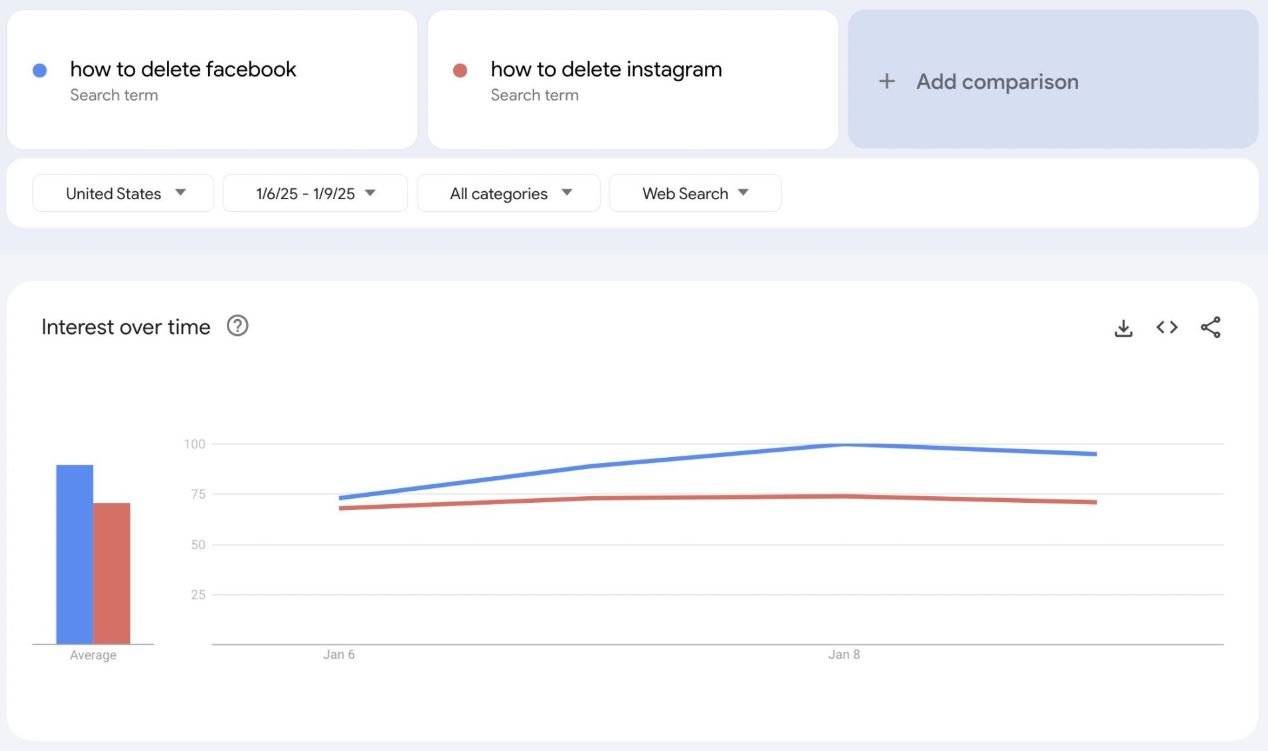Image resolution: width=1268 pixels, height=751 pixels.
Task: Open the 1/6/25 - 1/9/25 date range selector
Action: [314, 193]
